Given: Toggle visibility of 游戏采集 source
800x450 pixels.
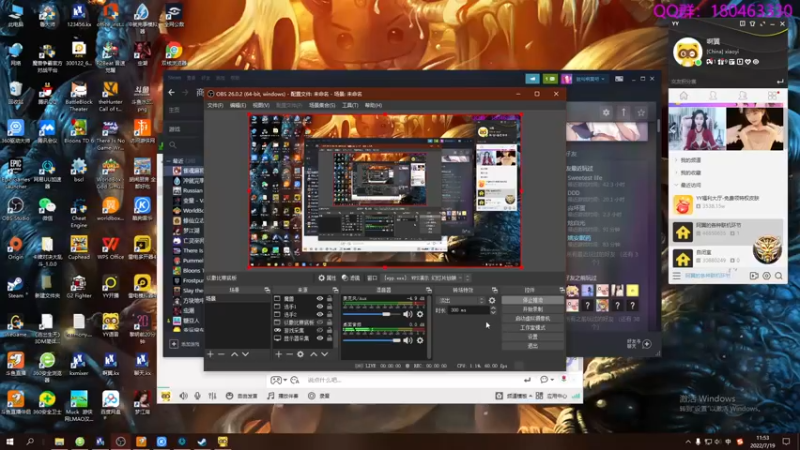Looking at the screenshot, I should (x=319, y=330).
